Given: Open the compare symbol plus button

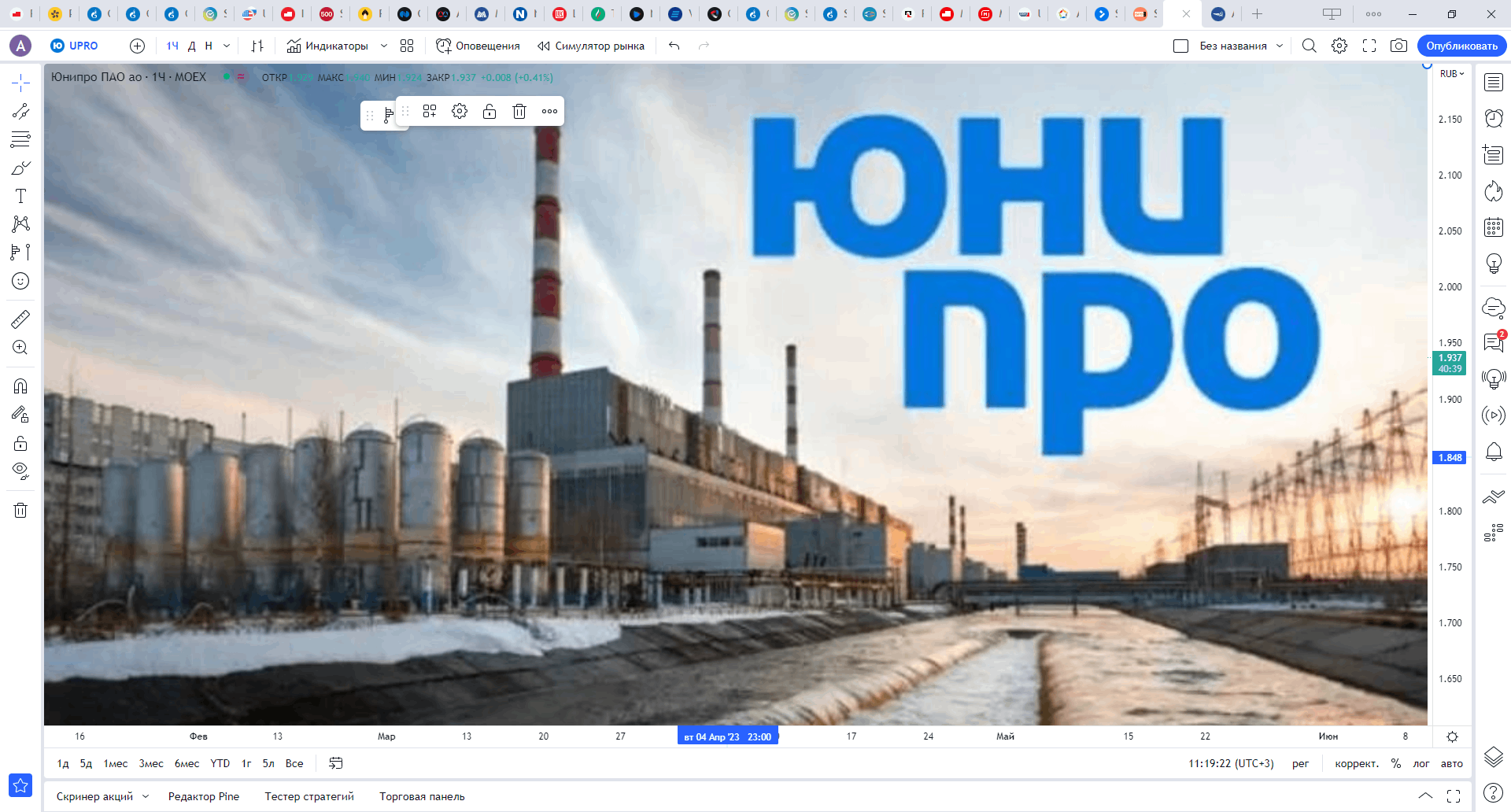Looking at the screenshot, I should (x=137, y=46).
